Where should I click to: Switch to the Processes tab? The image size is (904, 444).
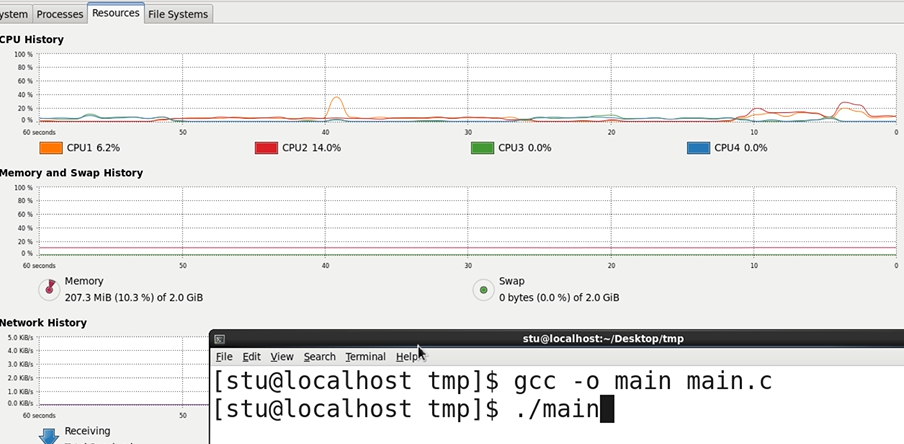[x=59, y=14]
